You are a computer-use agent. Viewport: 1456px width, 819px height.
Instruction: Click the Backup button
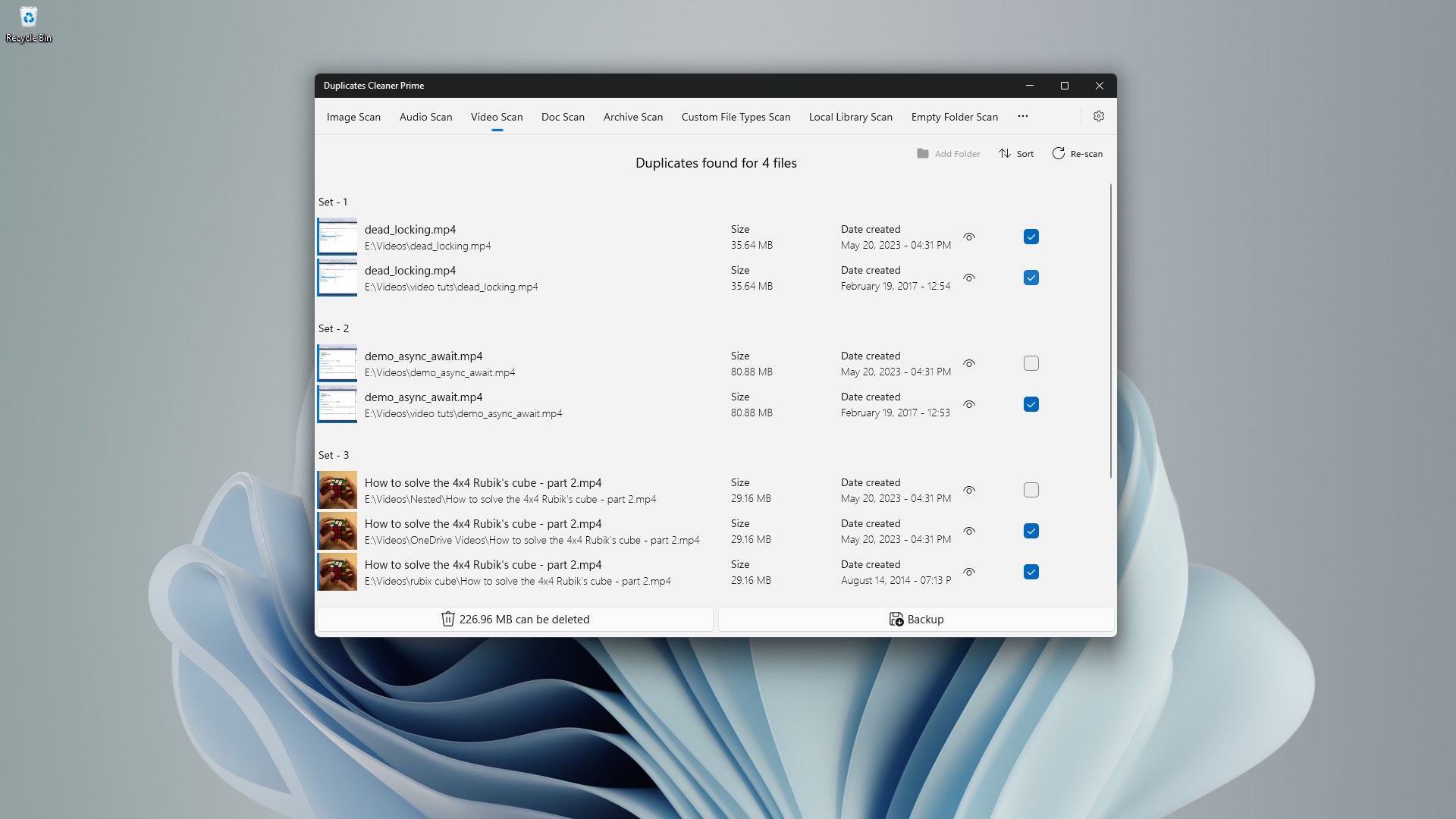(915, 620)
